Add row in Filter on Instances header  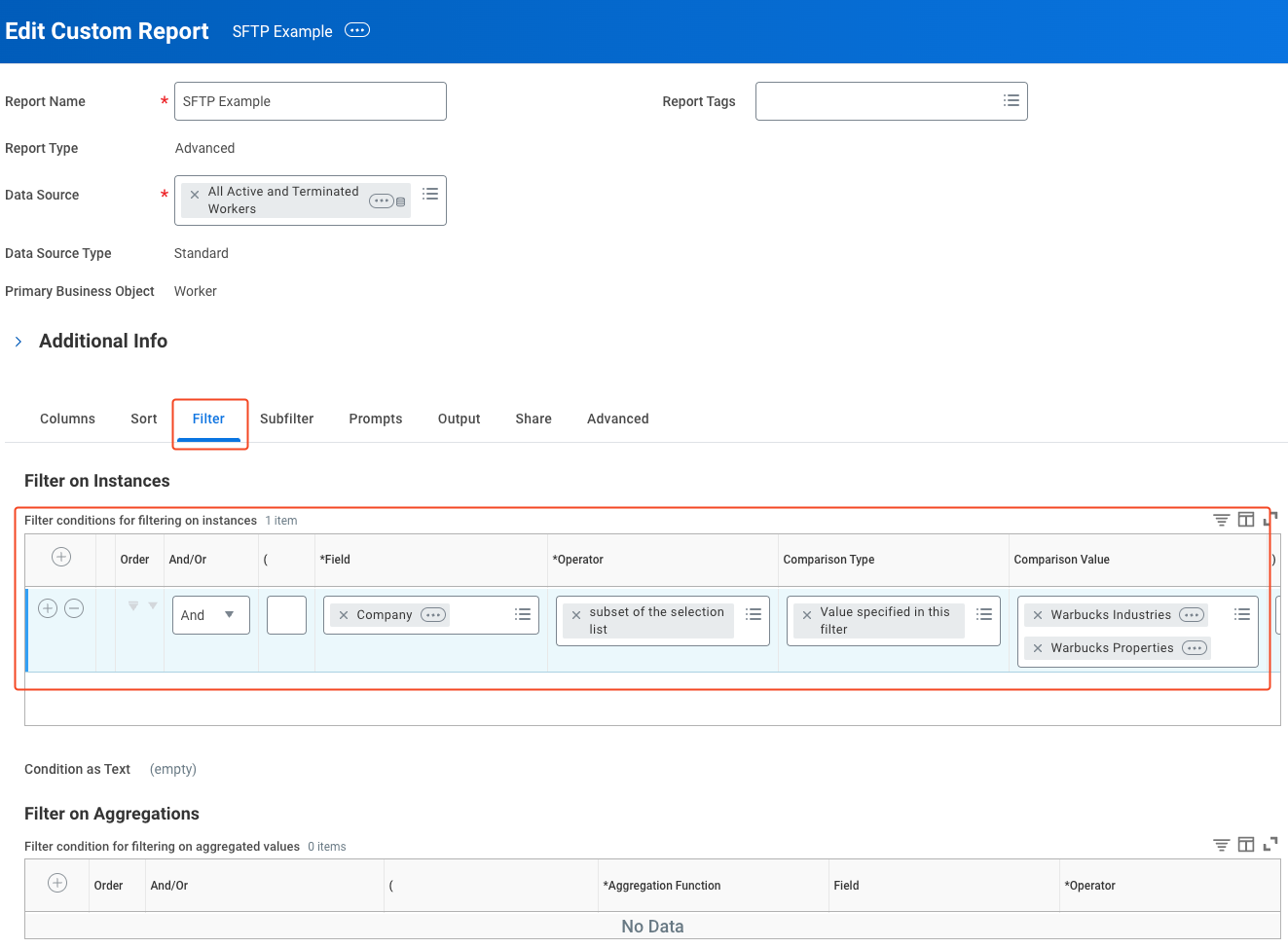pyautogui.click(x=60, y=557)
